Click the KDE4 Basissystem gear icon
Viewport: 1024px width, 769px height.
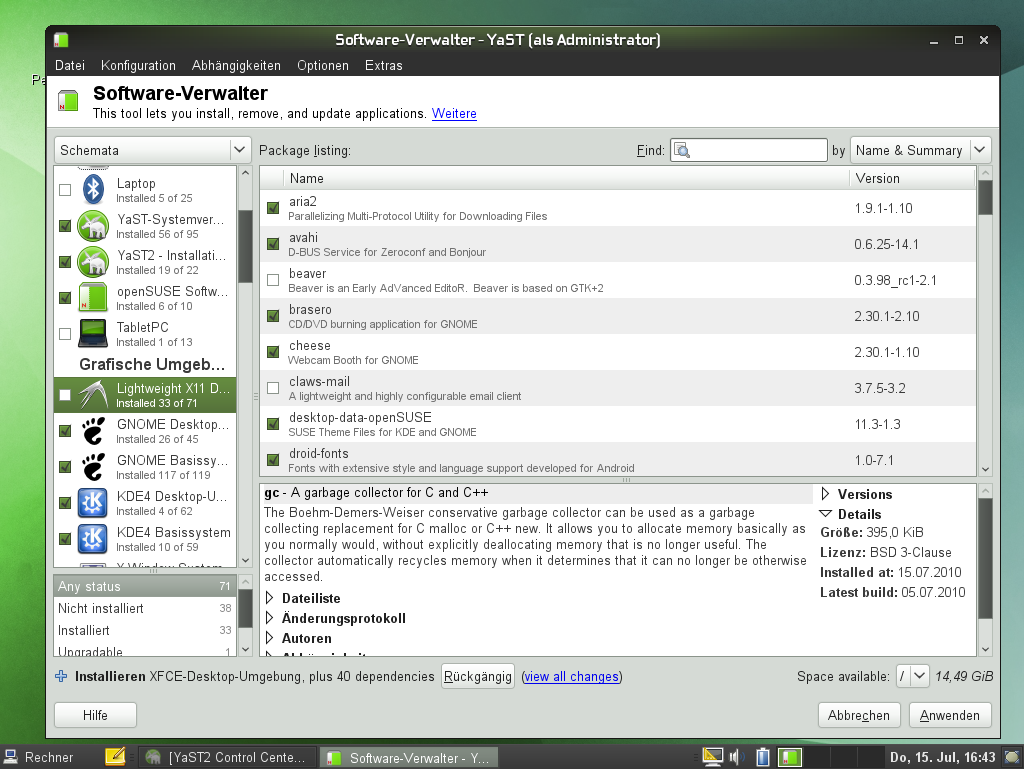pos(94,539)
